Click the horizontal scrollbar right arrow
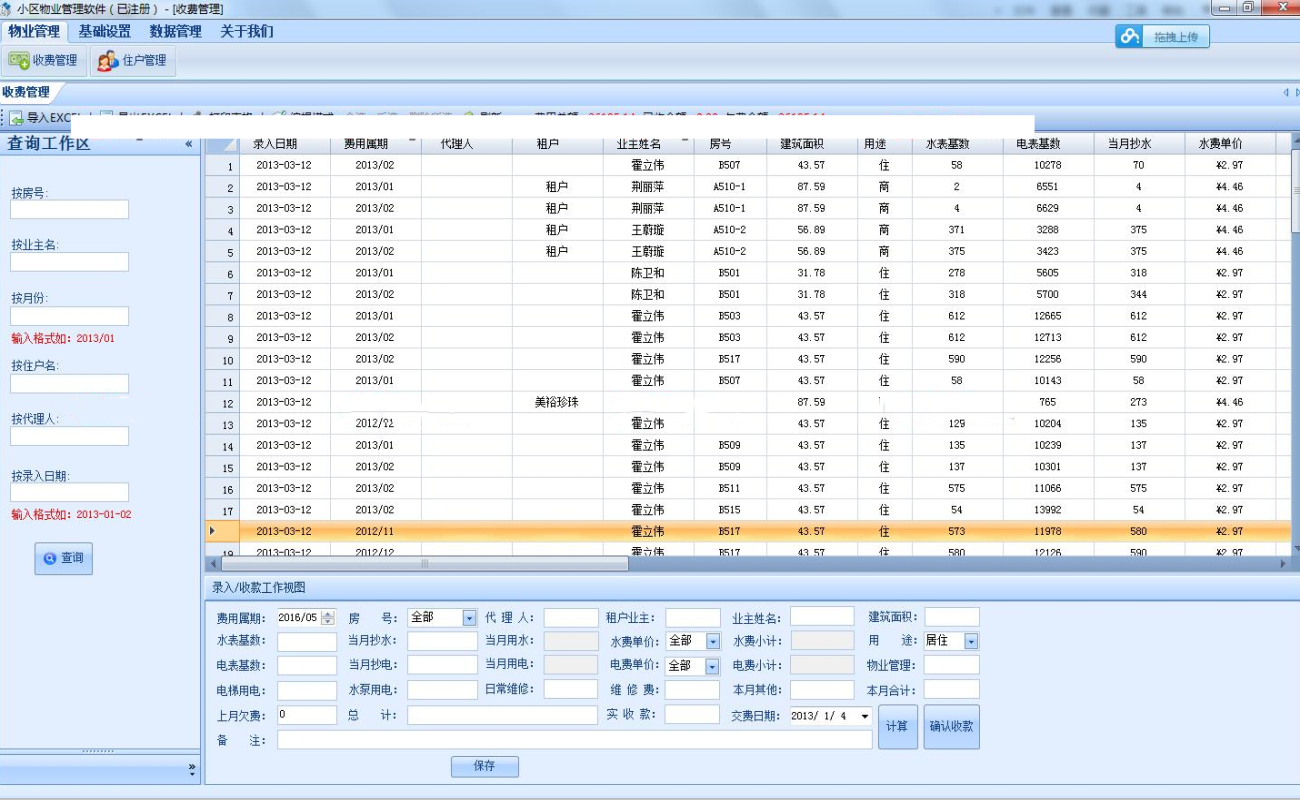This screenshot has width=1300, height=800. click(1283, 564)
